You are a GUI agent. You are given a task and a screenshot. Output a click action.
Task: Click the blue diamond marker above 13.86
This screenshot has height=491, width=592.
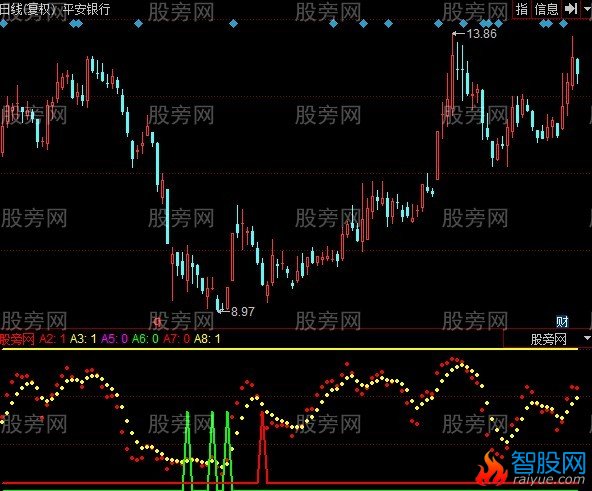click(x=463, y=24)
